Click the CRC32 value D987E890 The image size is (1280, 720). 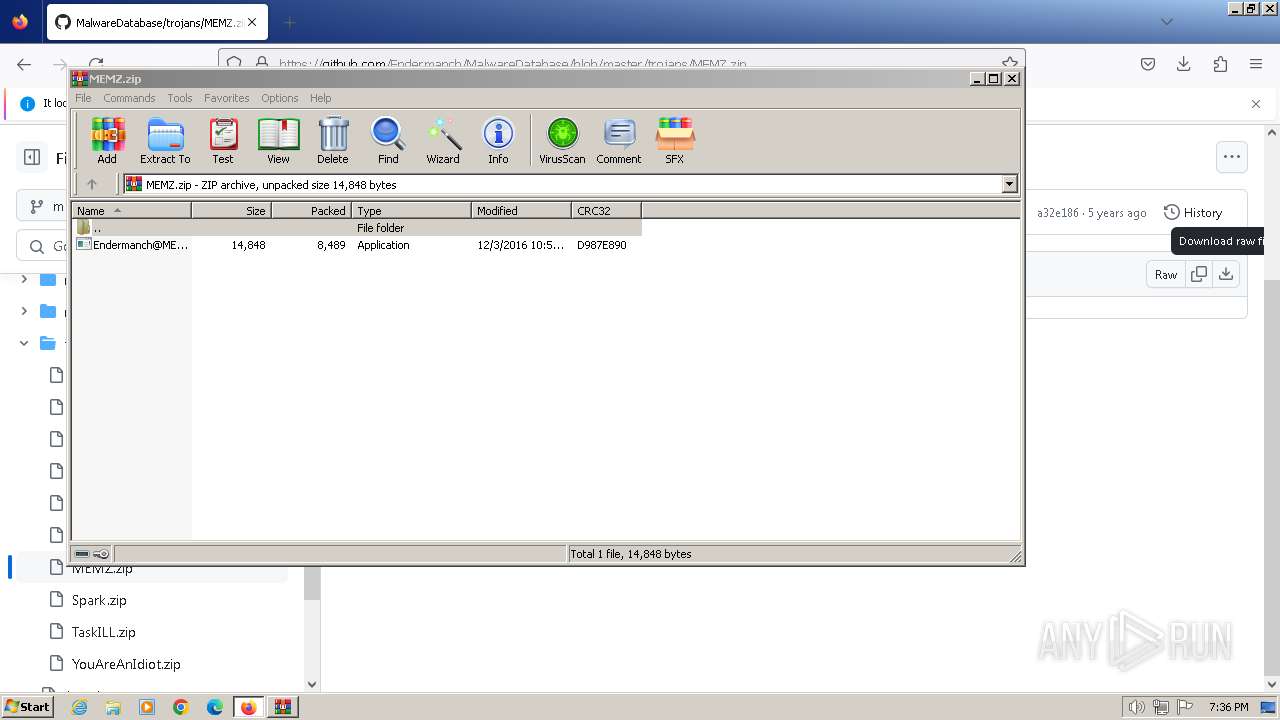602,245
